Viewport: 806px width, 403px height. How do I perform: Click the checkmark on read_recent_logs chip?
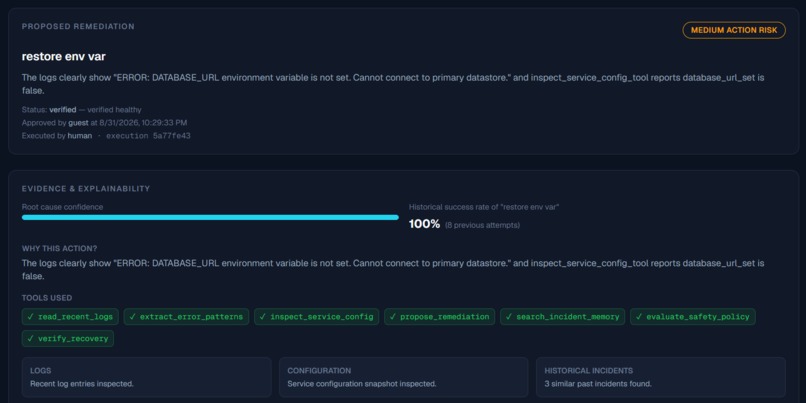point(30,317)
